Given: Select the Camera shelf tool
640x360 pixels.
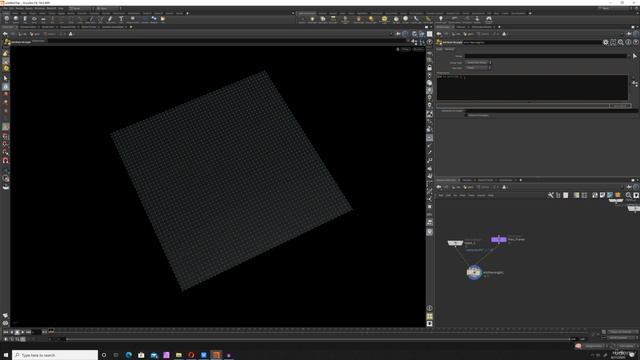Looking at the screenshot, I should point(302,19).
